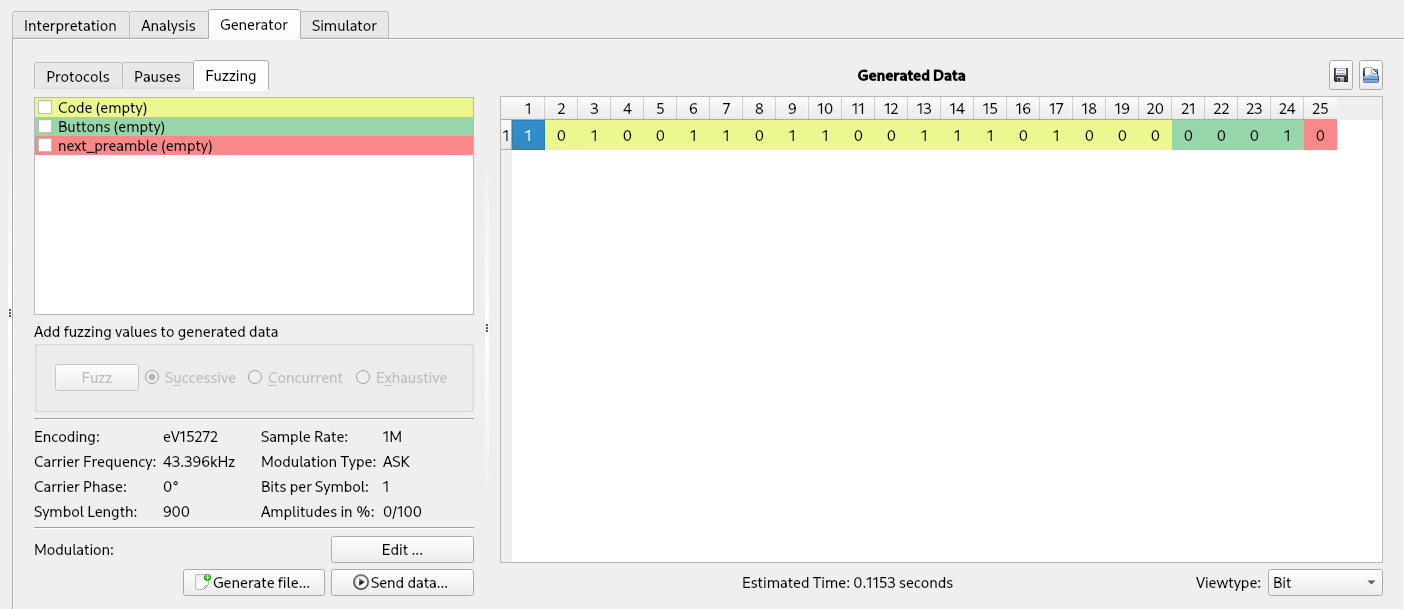Click the Edit modulation button
The height and width of the screenshot is (609, 1404).
tap(402, 550)
